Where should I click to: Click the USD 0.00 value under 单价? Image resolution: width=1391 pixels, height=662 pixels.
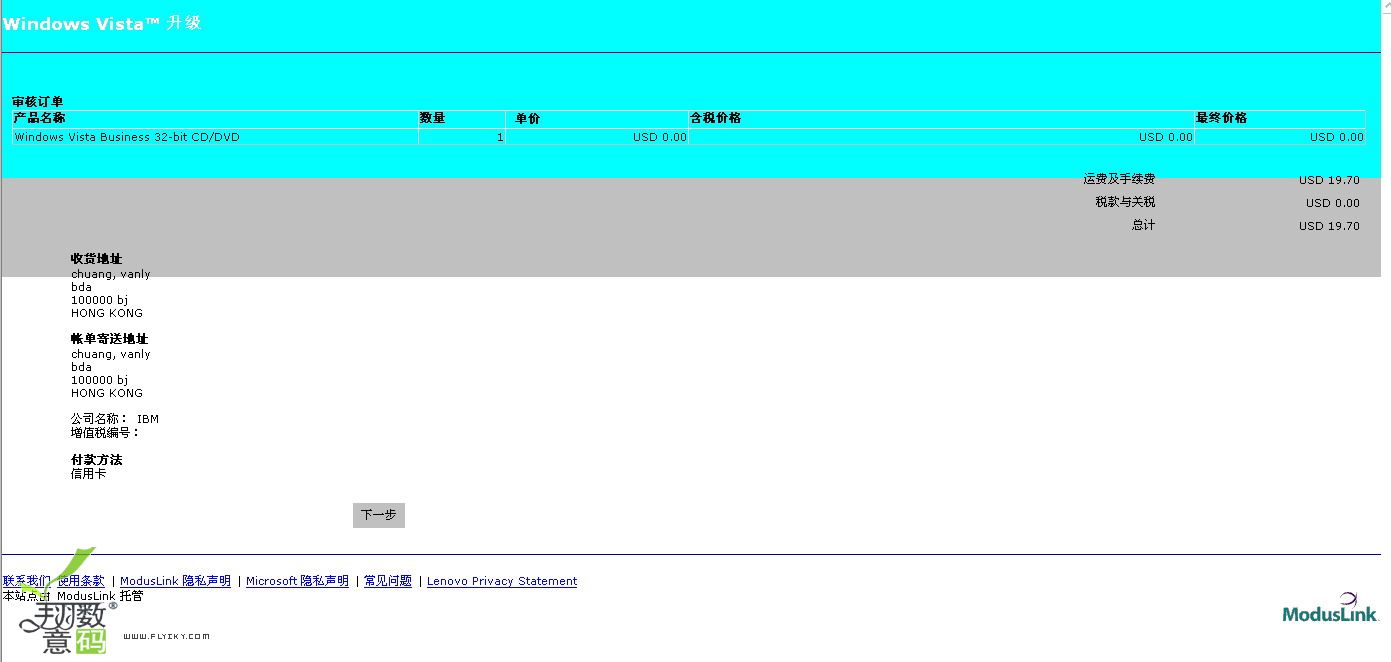(x=660, y=137)
